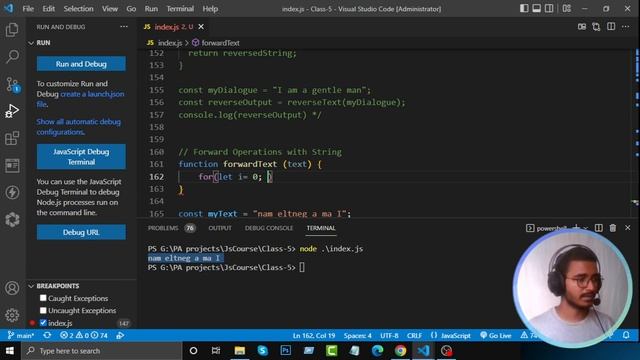Toggle the Primary Side Bar layout icon
The height and width of the screenshot is (360, 640).
pos(524,9)
